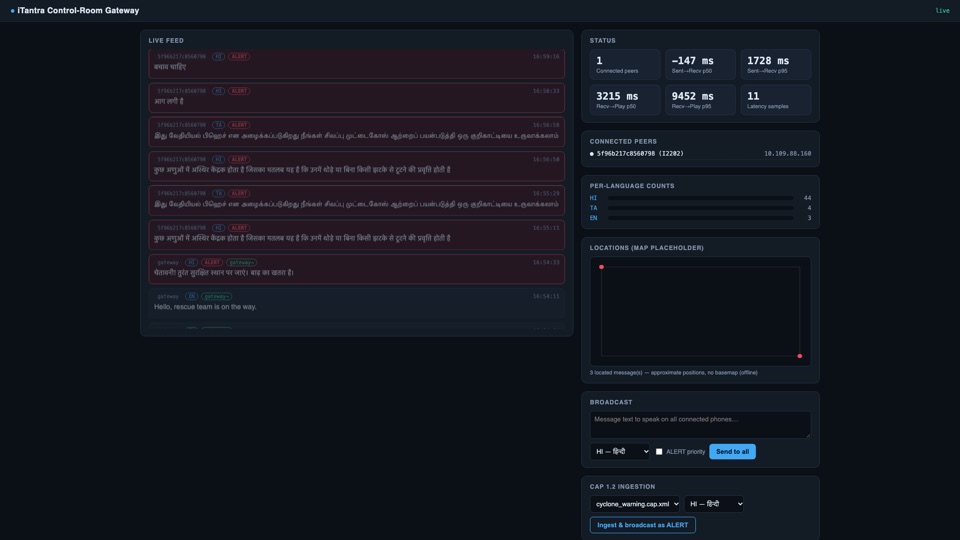Open the Tamil feed message at 16:56:58
This screenshot has height=540, width=960.
[356, 132]
